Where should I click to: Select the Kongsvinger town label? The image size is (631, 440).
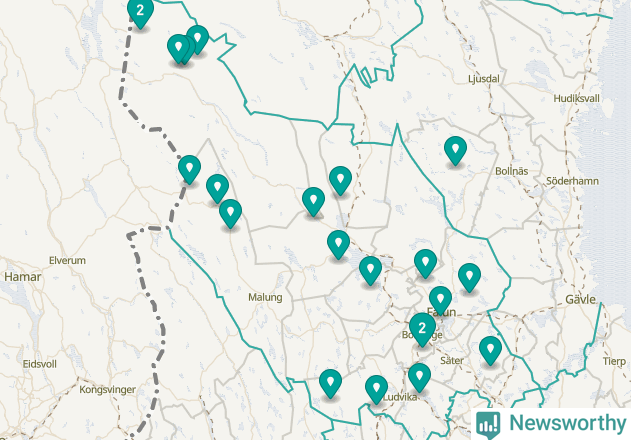(107, 390)
